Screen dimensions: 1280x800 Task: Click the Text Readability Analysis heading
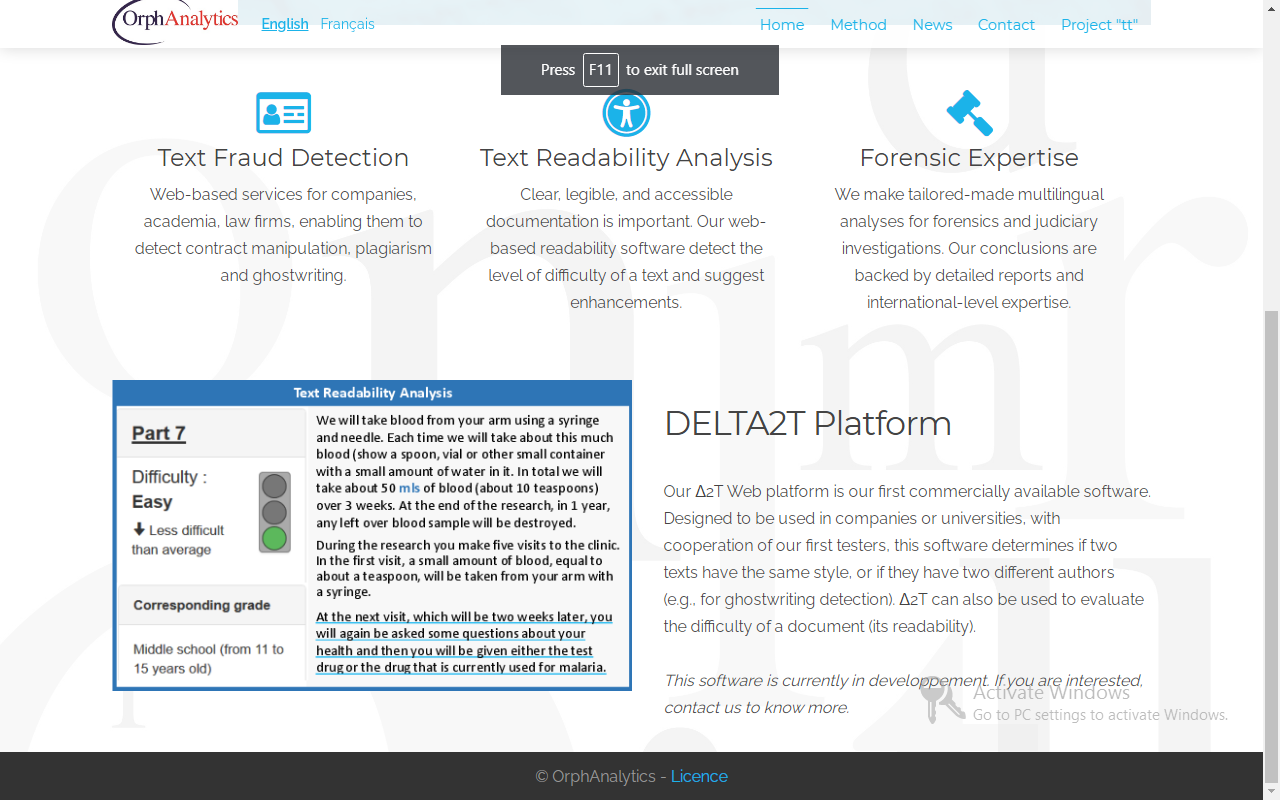tap(626, 157)
